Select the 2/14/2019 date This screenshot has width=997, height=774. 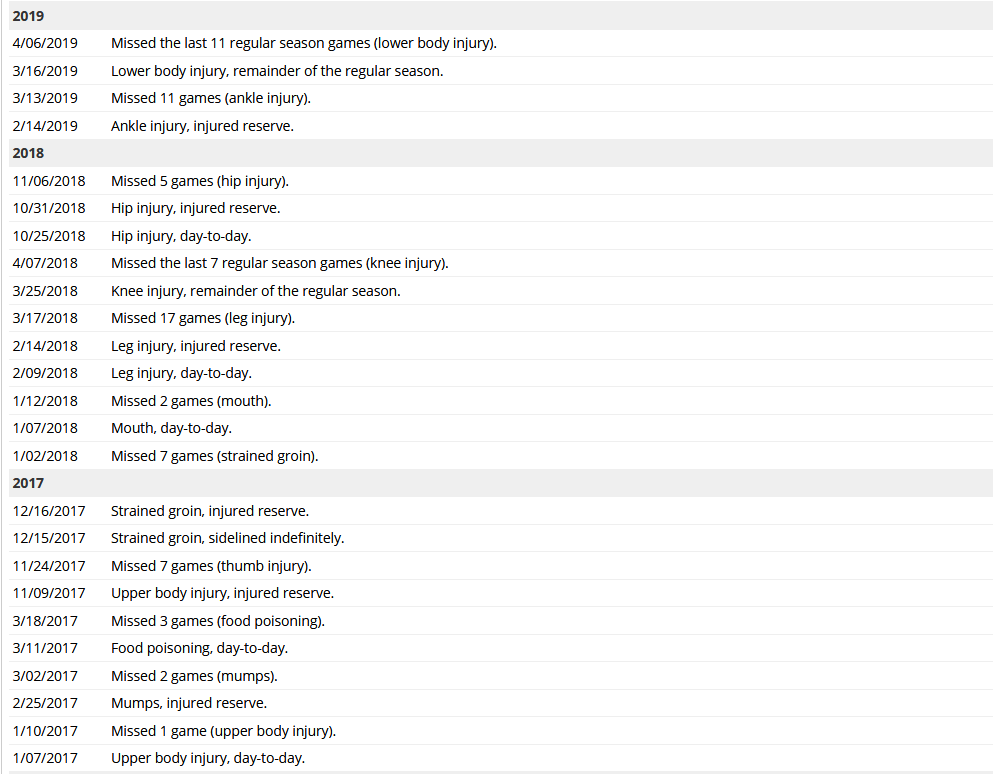[x=45, y=126]
